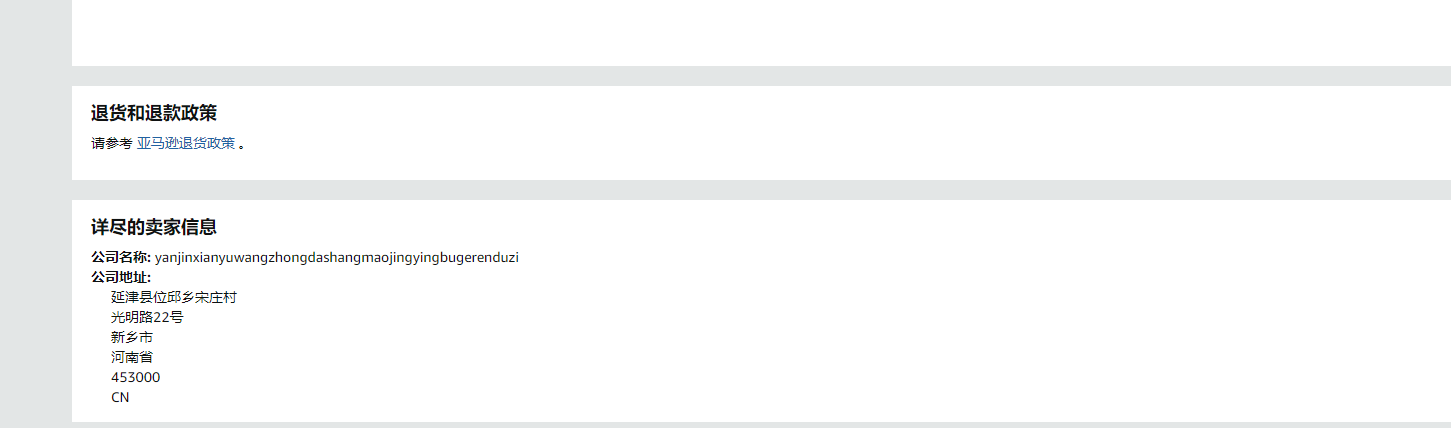Click the country code CN
Screen dimensions: 1451x428
click(120, 397)
